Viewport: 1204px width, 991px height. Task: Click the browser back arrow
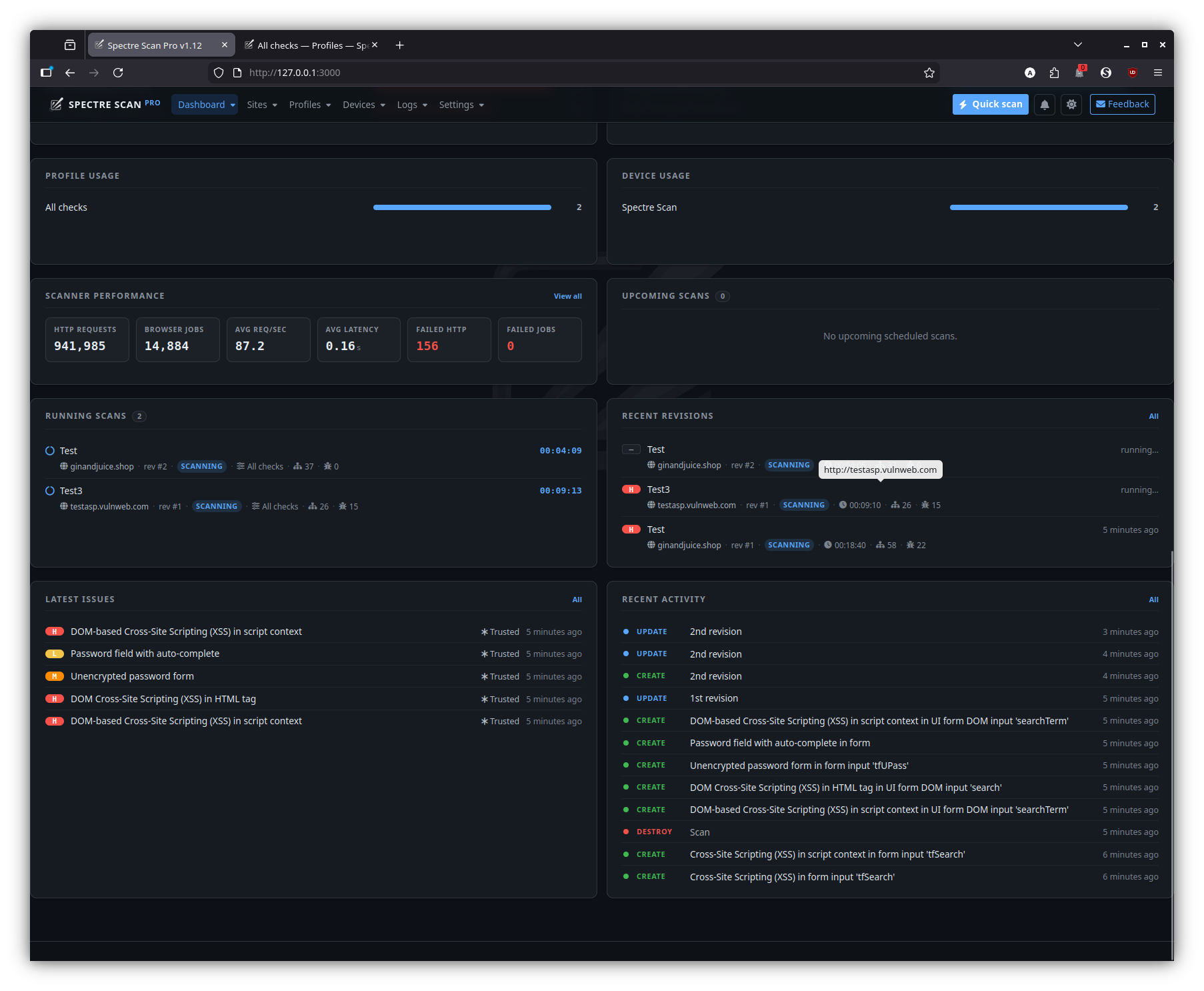[70, 73]
